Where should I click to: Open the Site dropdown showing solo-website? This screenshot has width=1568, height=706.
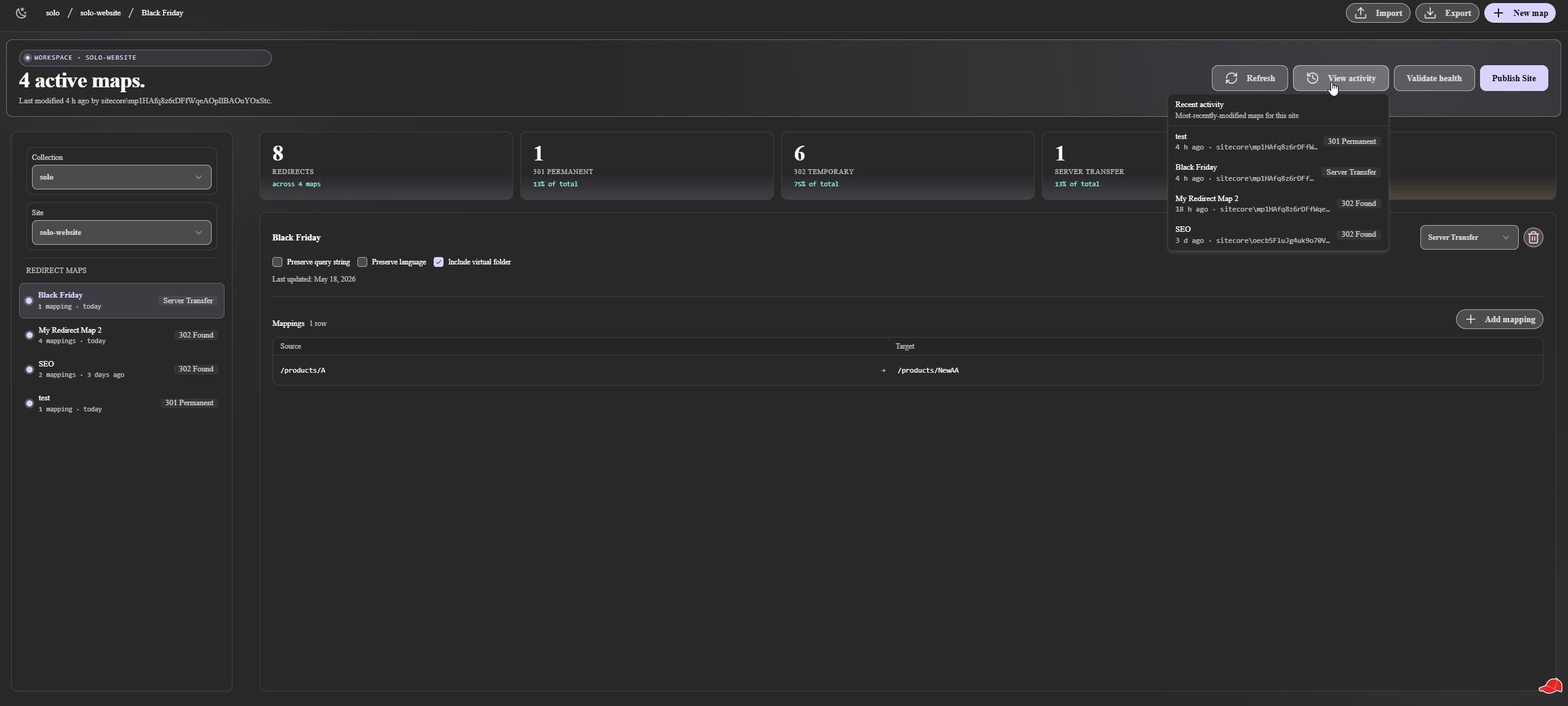[x=122, y=232]
